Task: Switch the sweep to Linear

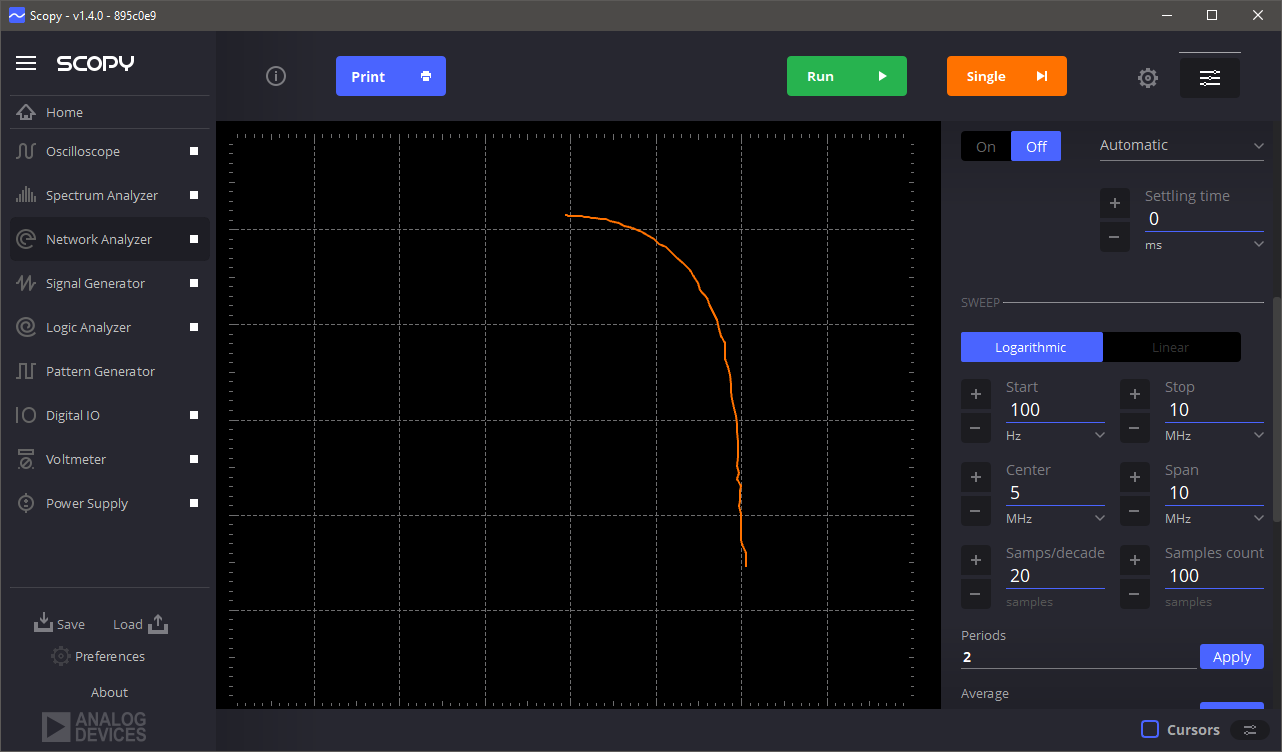Action: click(x=1171, y=347)
